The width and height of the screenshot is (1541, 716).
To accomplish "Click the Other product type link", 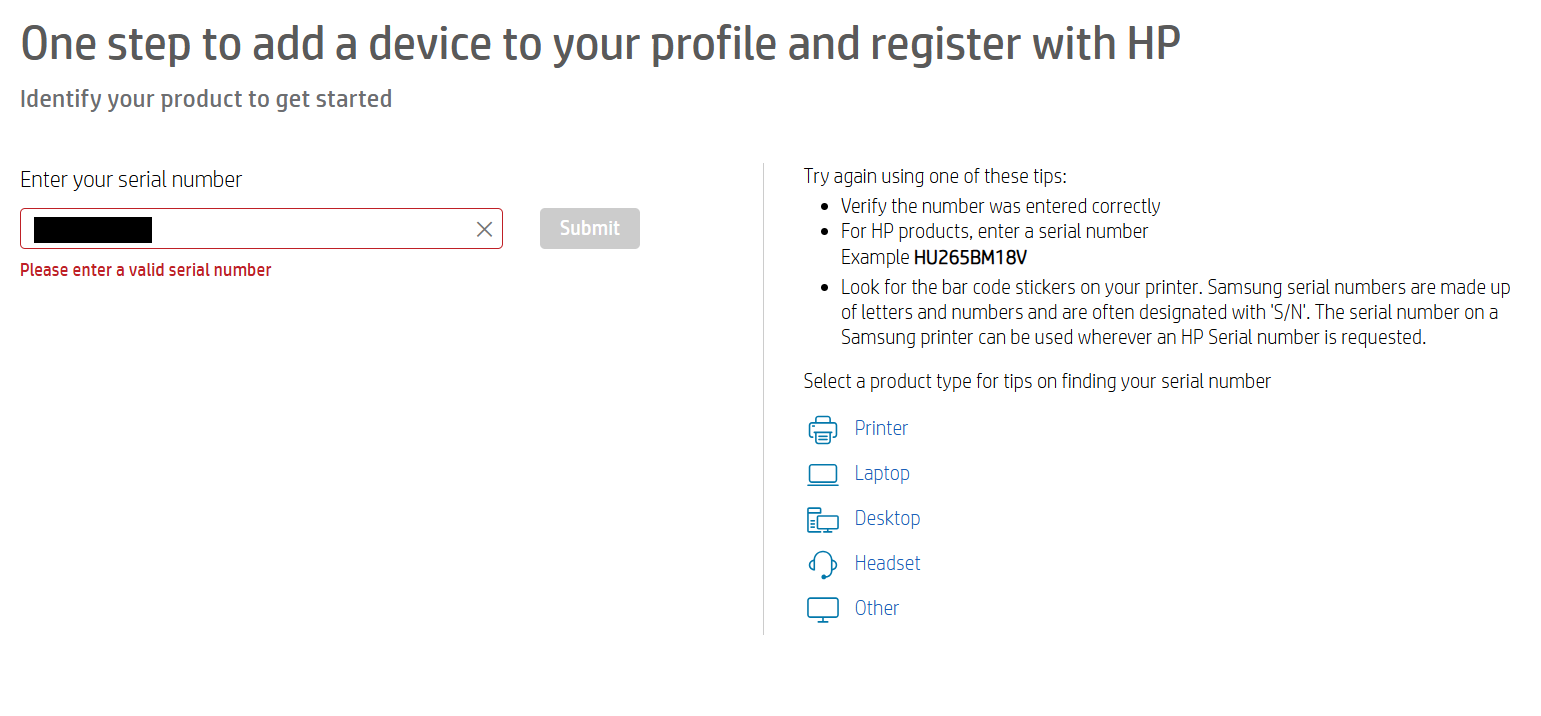I will (x=875, y=608).
